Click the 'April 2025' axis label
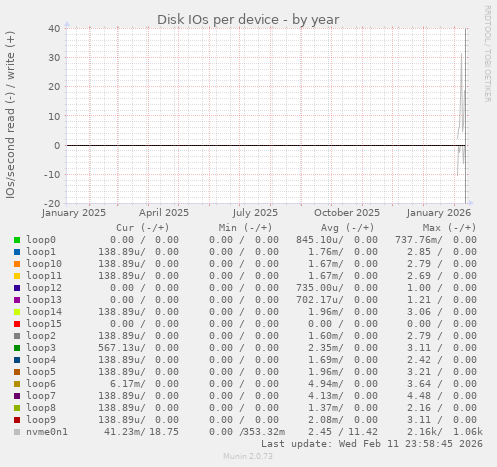This screenshot has height=467, width=497. (164, 213)
